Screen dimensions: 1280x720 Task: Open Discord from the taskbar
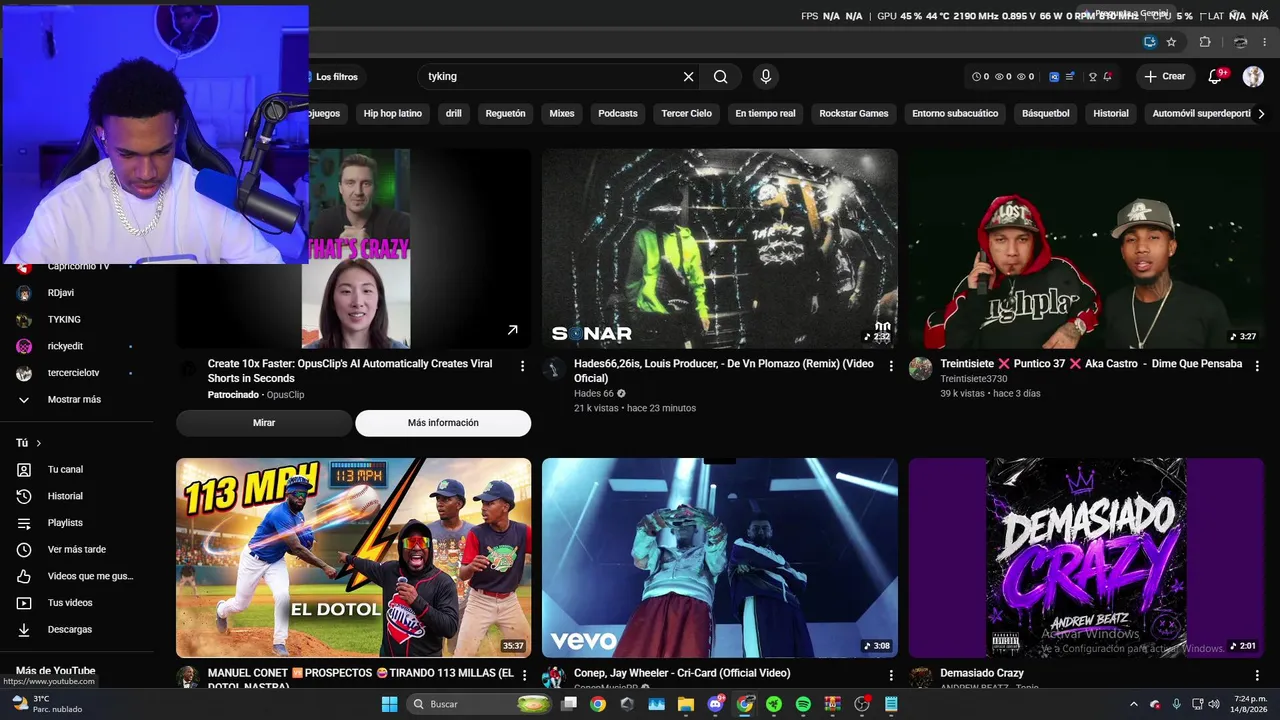pos(715,704)
